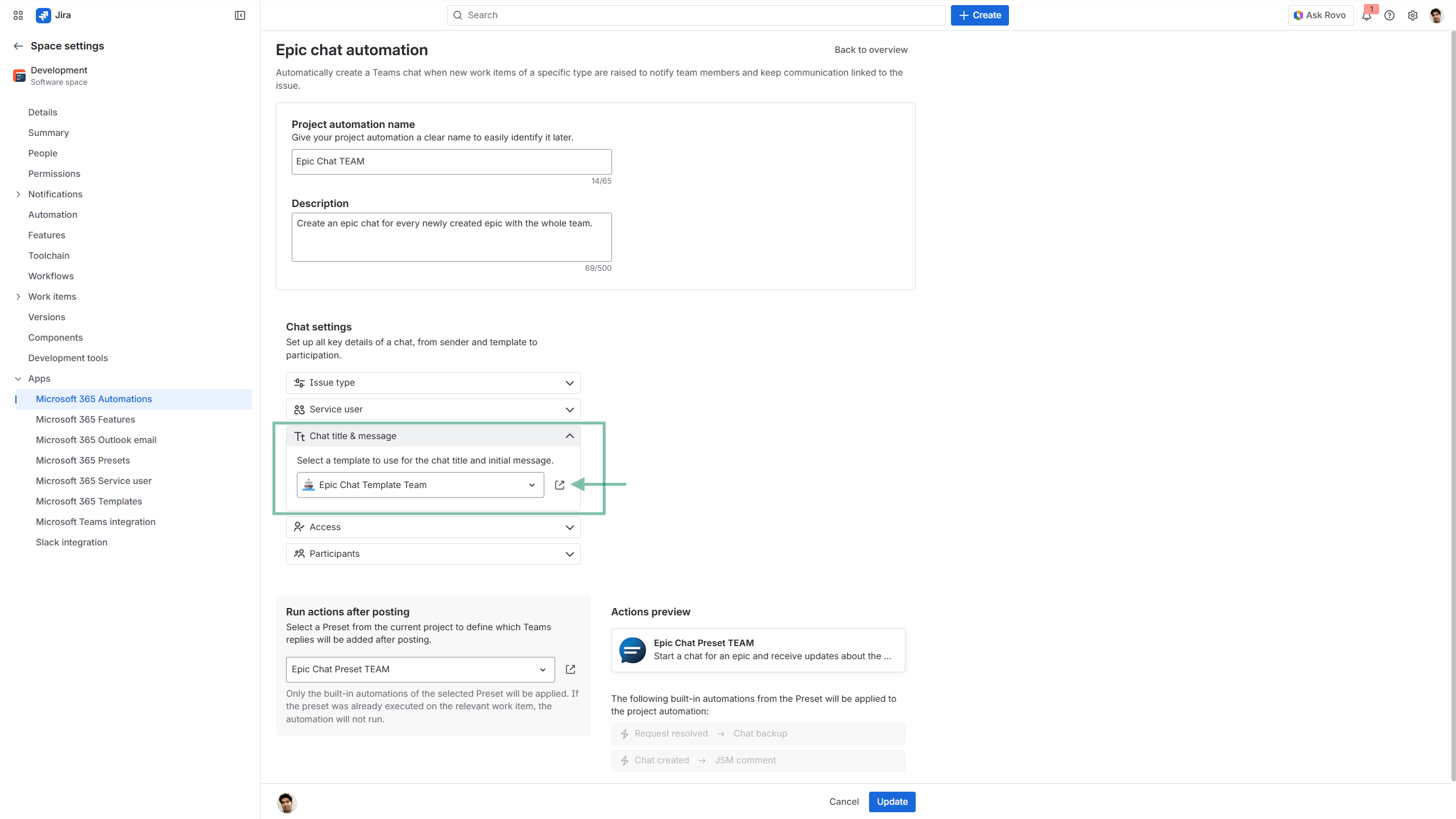
Task: Collapse the Apps sidebar group
Action: (18, 379)
